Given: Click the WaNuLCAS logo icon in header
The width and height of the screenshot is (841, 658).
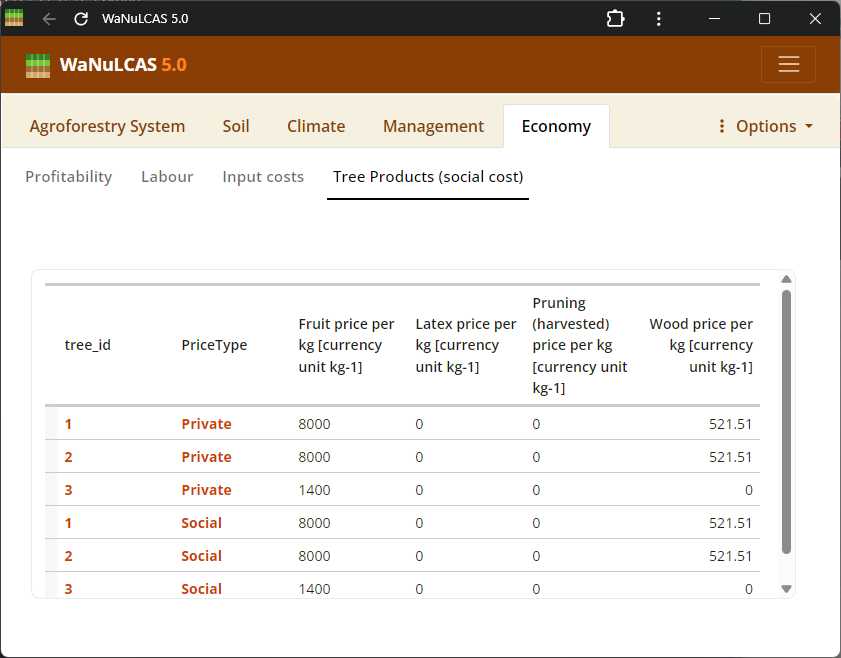Looking at the screenshot, I should coord(38,65).
